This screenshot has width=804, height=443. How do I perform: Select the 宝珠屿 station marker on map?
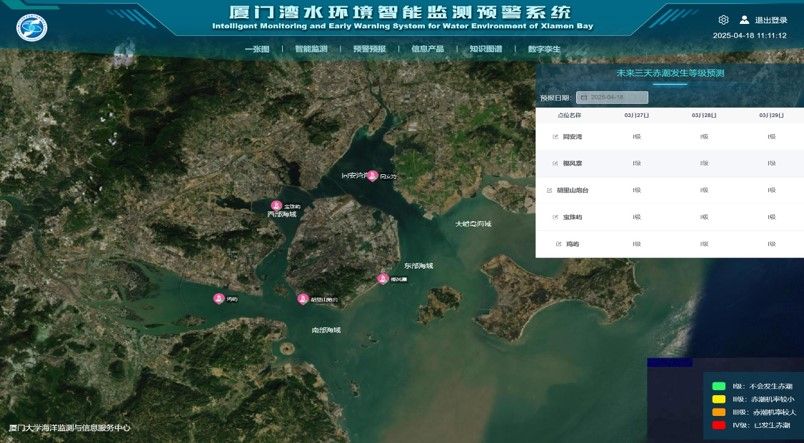(x=277, y=206)
